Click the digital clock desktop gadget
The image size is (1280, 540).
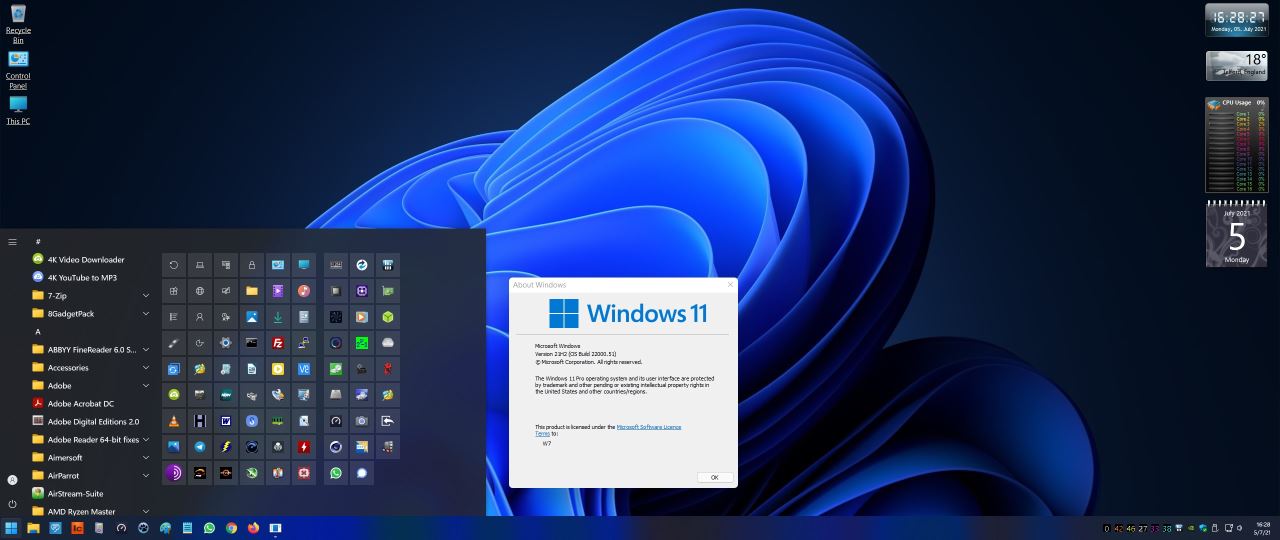(x=1236, y=20)
